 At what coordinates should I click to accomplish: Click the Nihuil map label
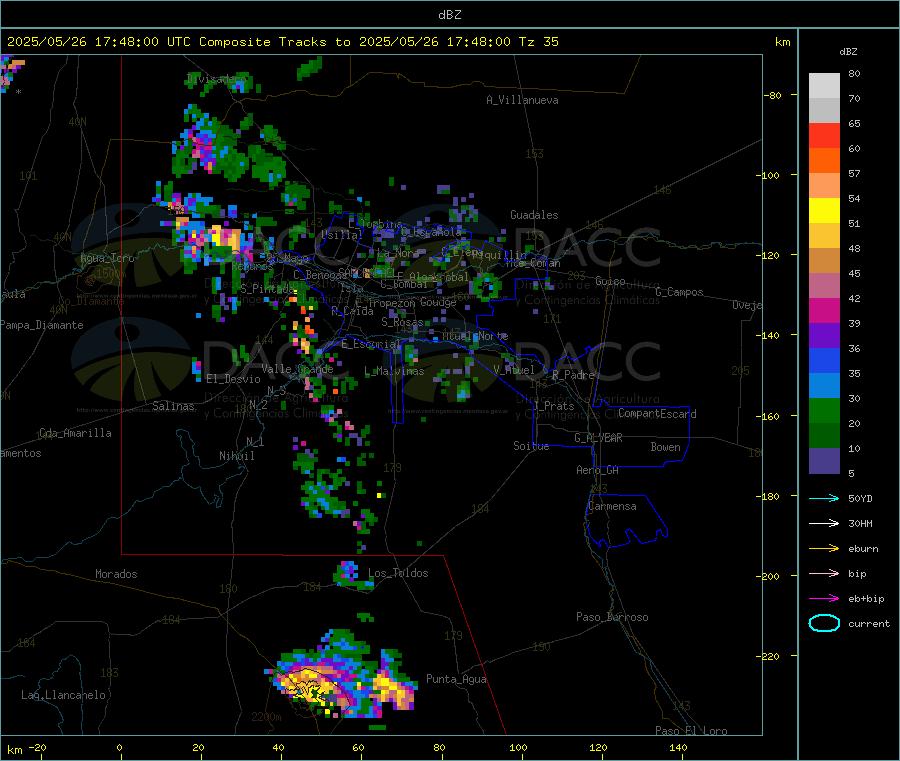tap(237, 456)
